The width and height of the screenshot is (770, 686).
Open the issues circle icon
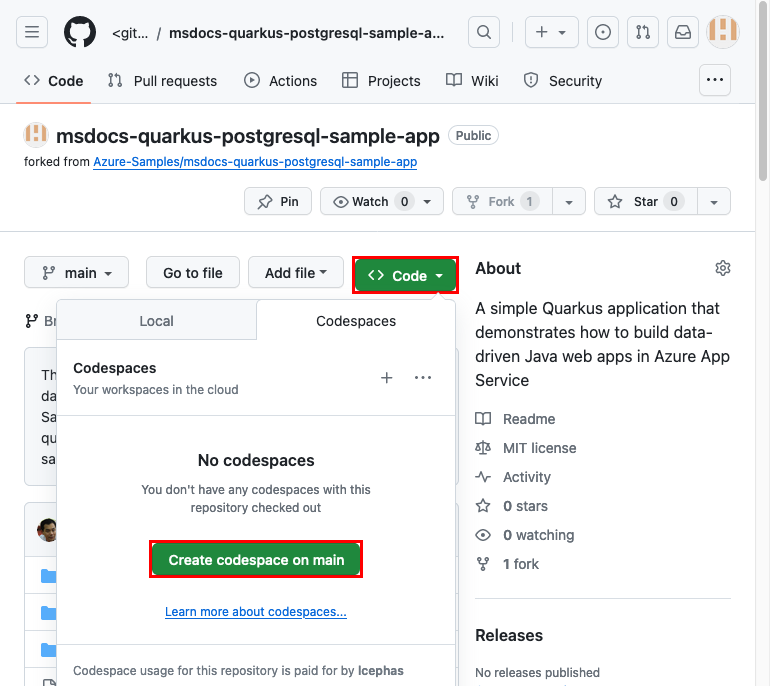pyautogui.click(x=602, y=32)
